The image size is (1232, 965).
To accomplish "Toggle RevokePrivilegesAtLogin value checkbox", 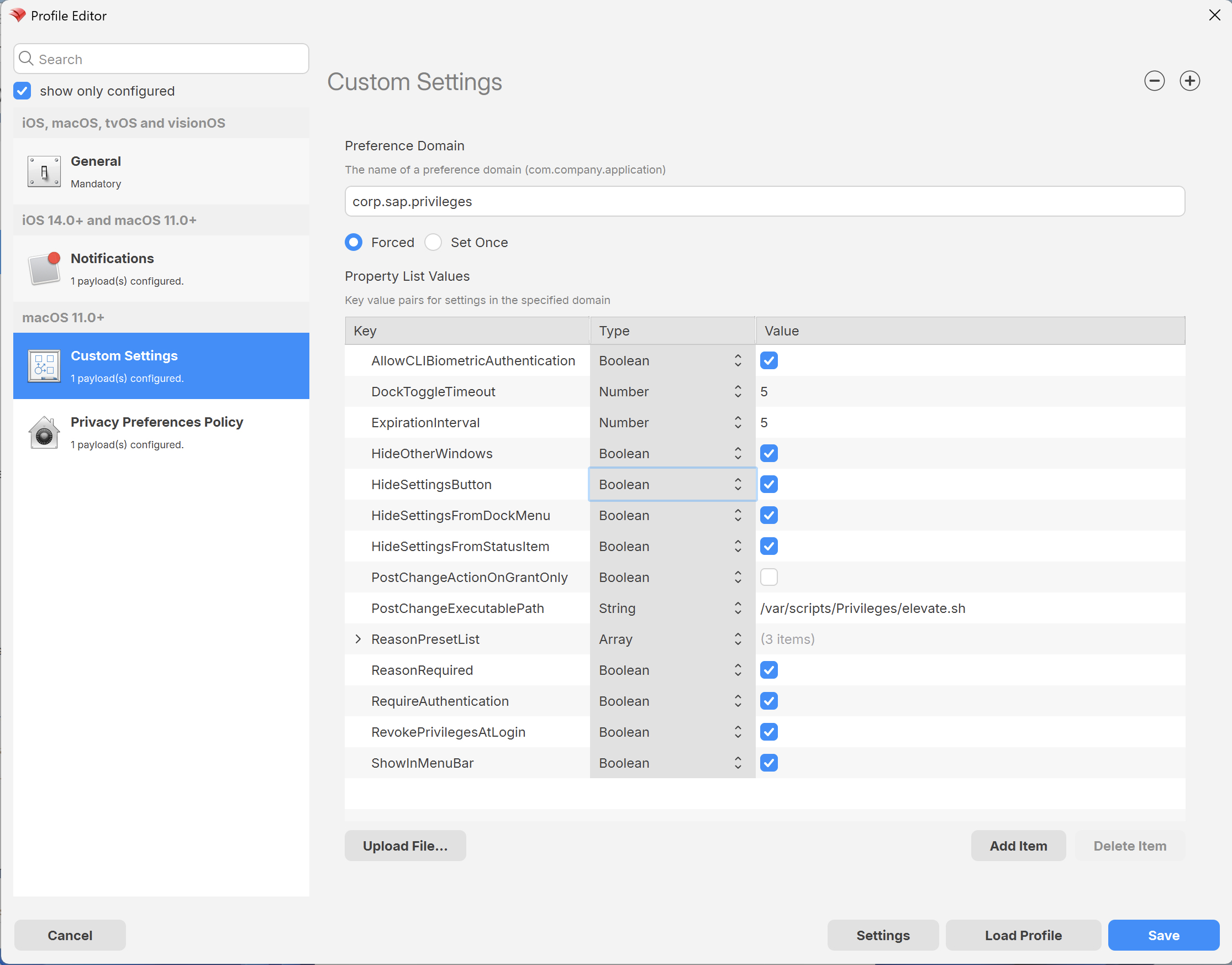I will click(x=768, y=732).
